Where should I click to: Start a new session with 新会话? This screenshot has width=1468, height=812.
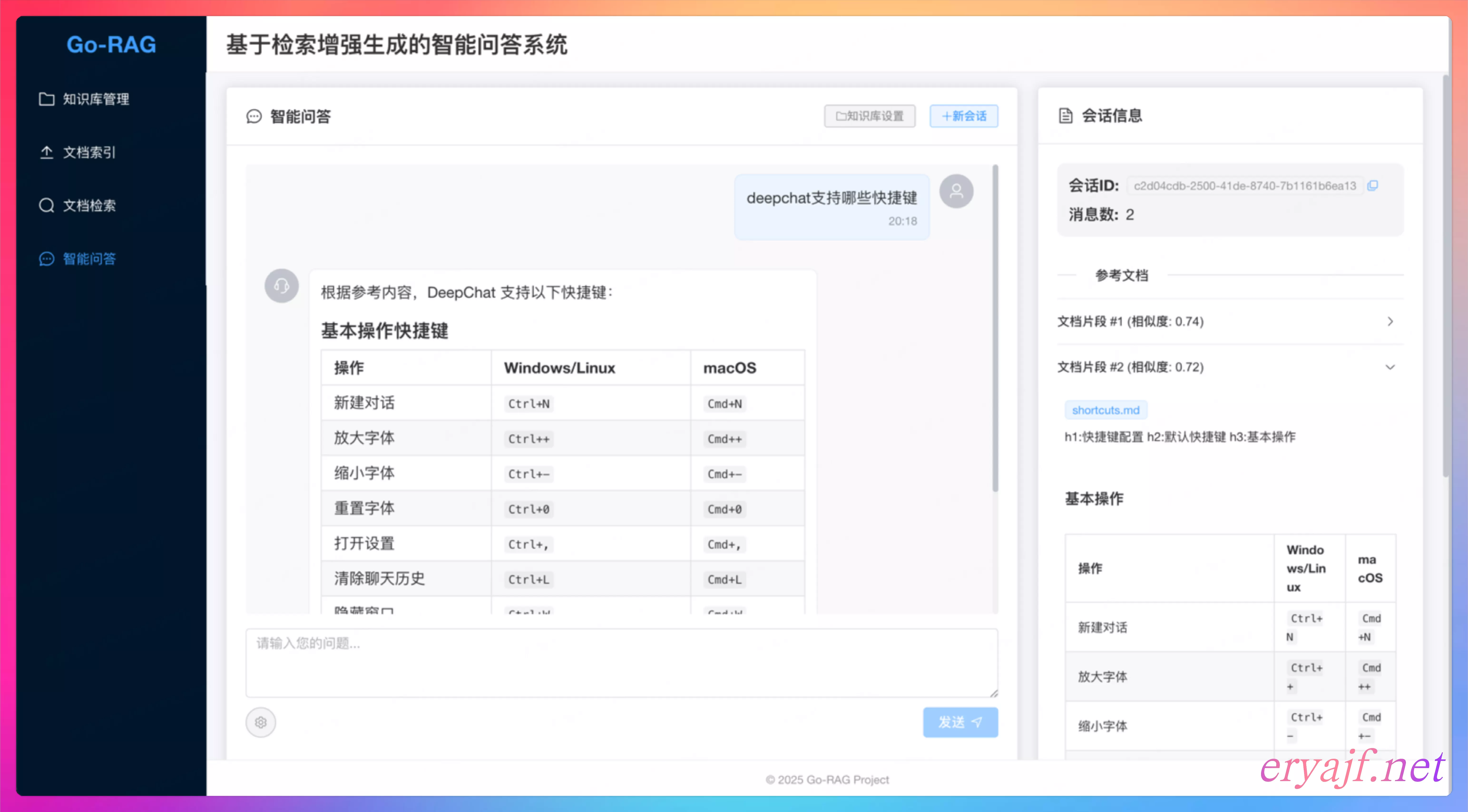(x=964, y=116)
